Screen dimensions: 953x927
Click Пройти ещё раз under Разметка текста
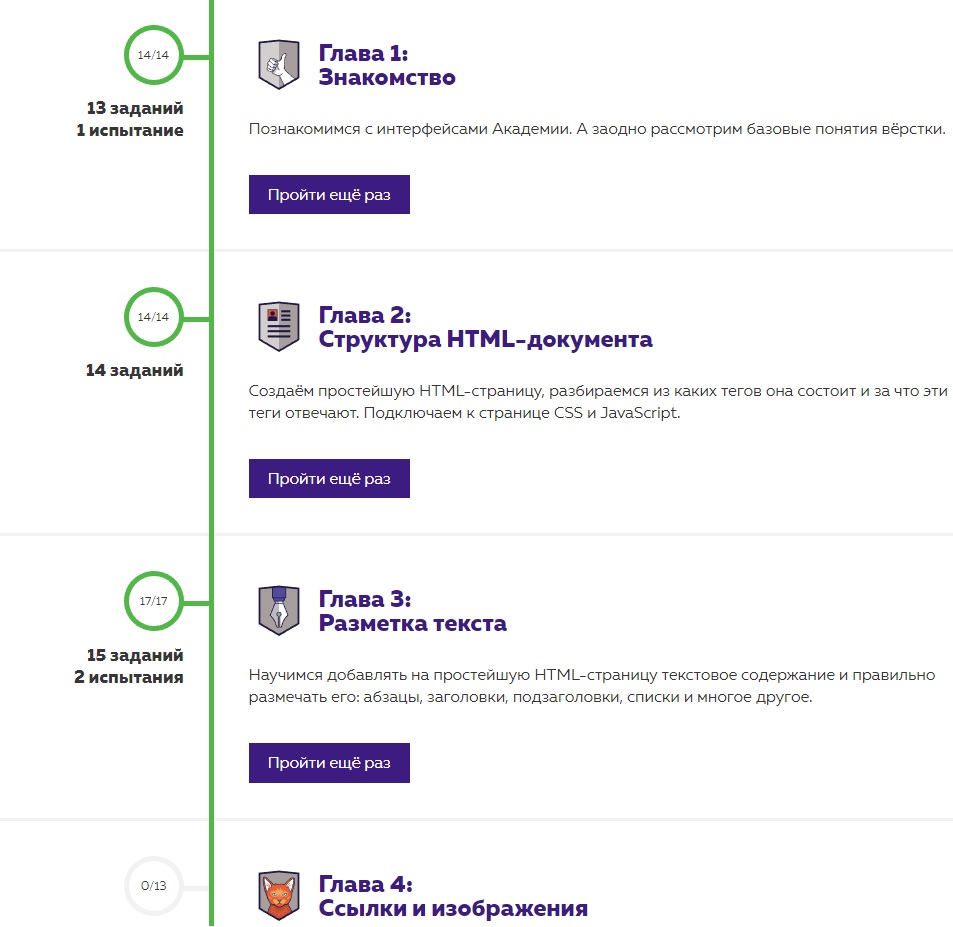point(329,762)
